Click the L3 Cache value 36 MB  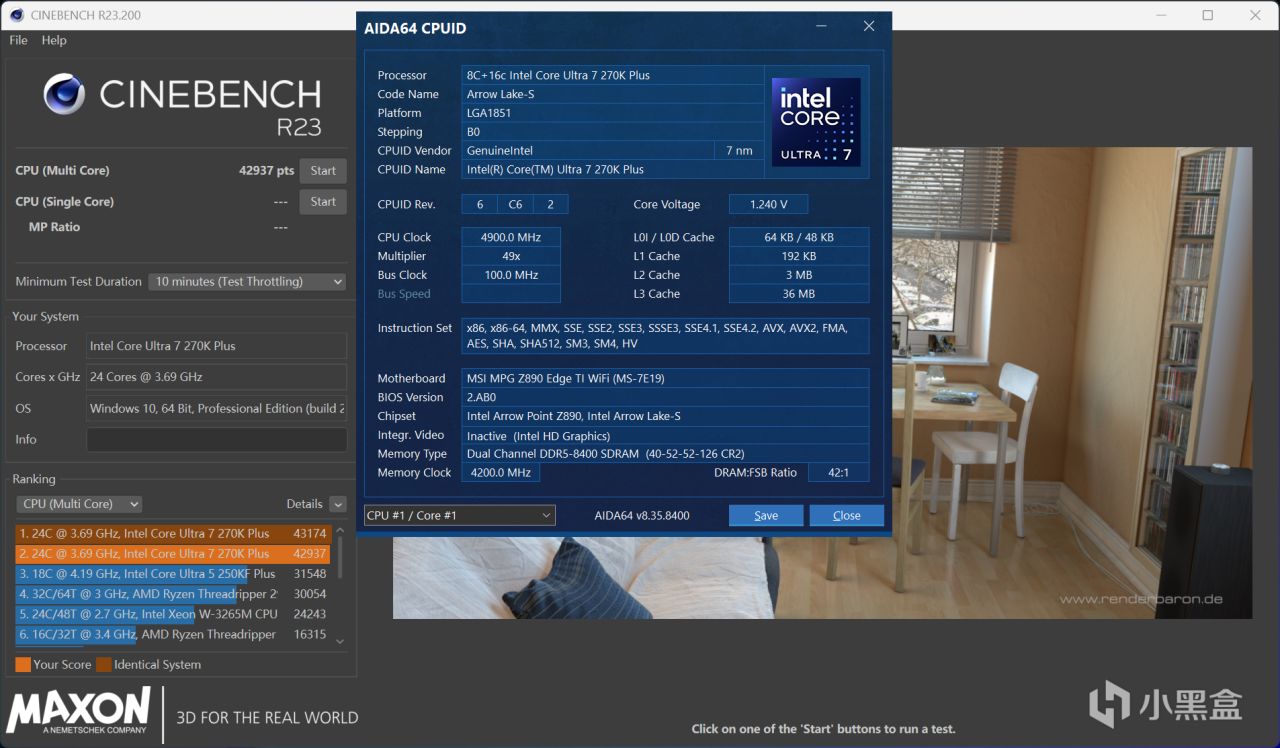point(799,294)
